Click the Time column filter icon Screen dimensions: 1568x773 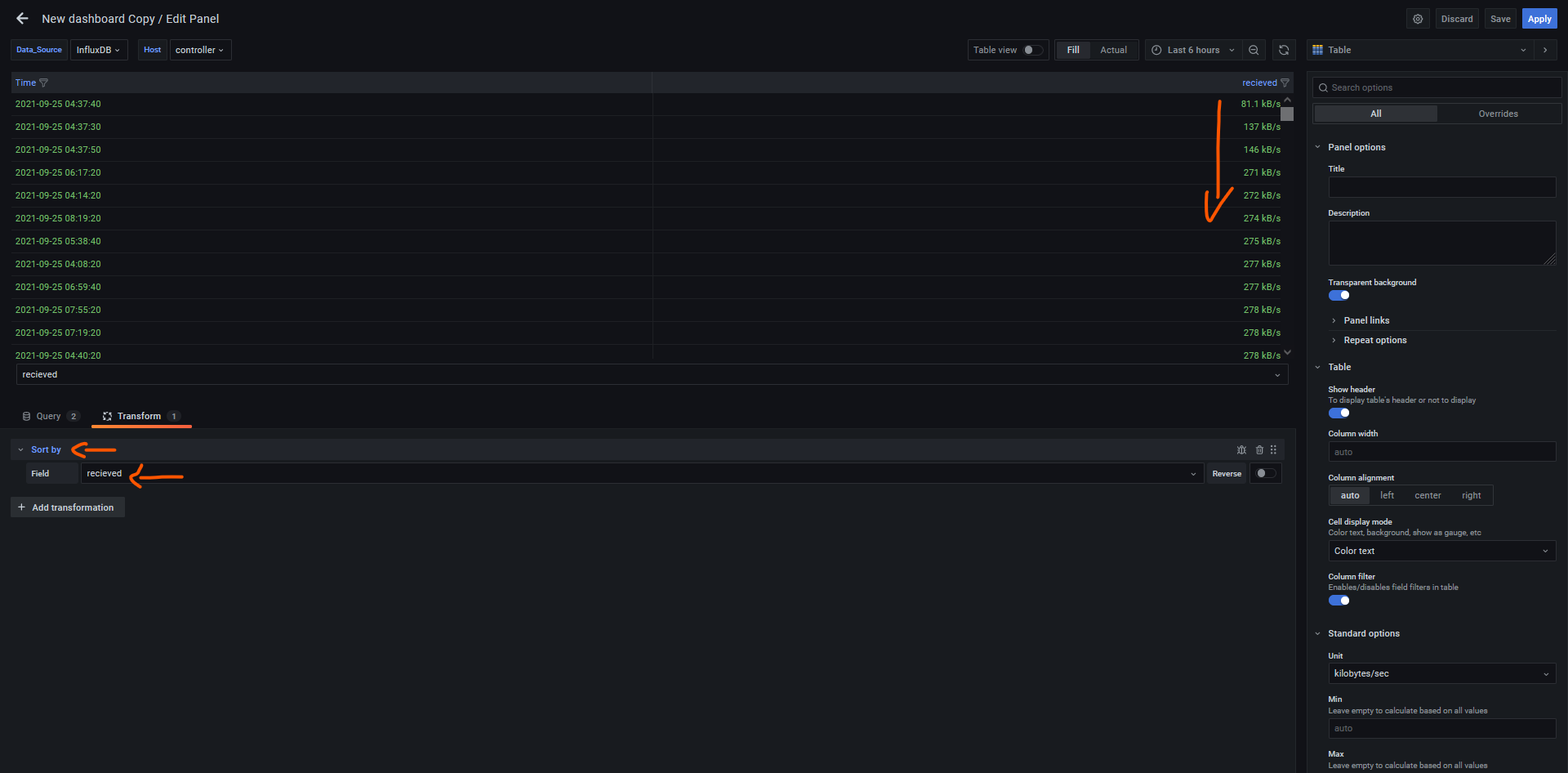point(44,83)
